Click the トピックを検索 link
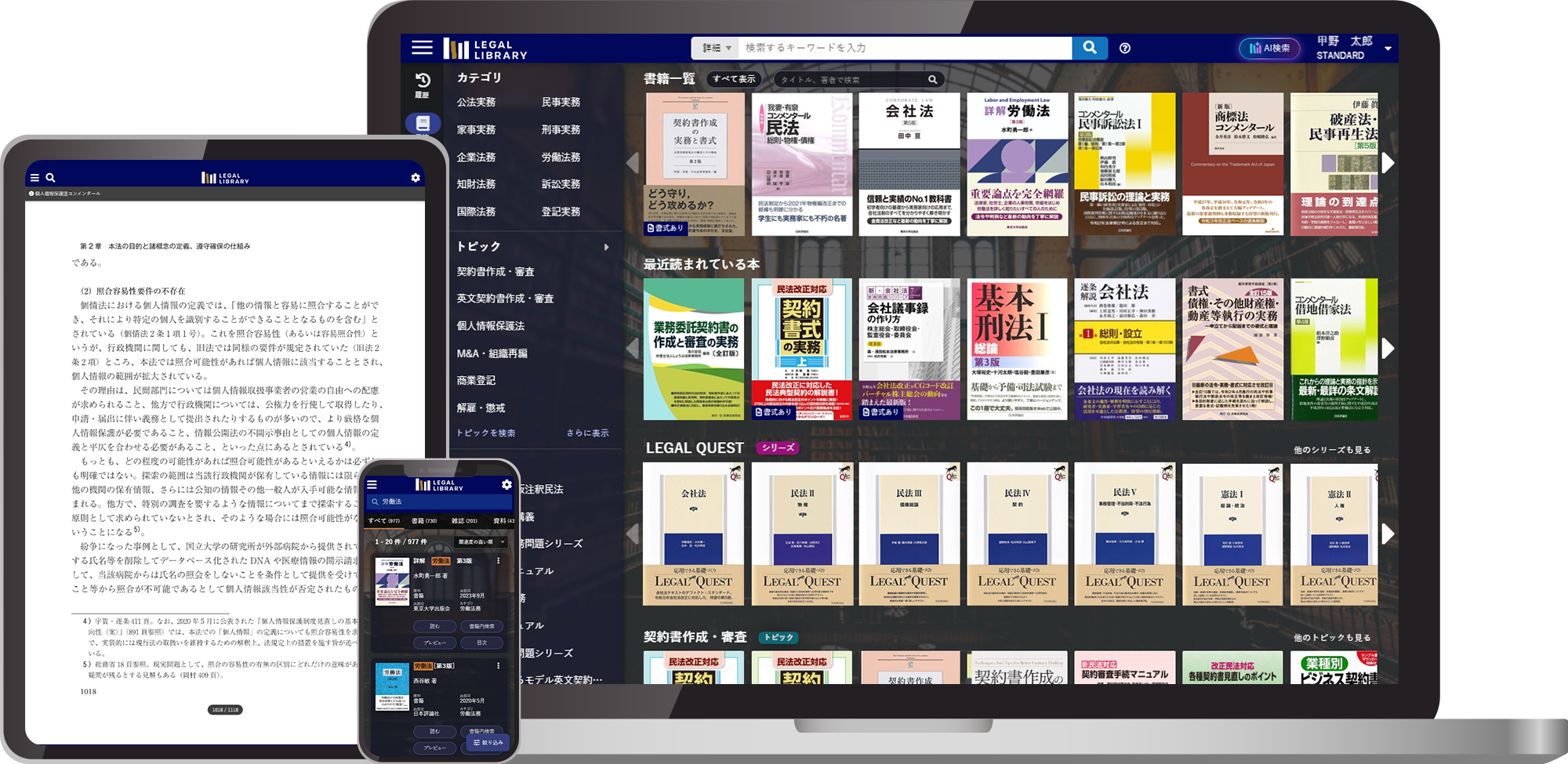This screenshot has height=764, width=1568. click(x=486, y=433)
